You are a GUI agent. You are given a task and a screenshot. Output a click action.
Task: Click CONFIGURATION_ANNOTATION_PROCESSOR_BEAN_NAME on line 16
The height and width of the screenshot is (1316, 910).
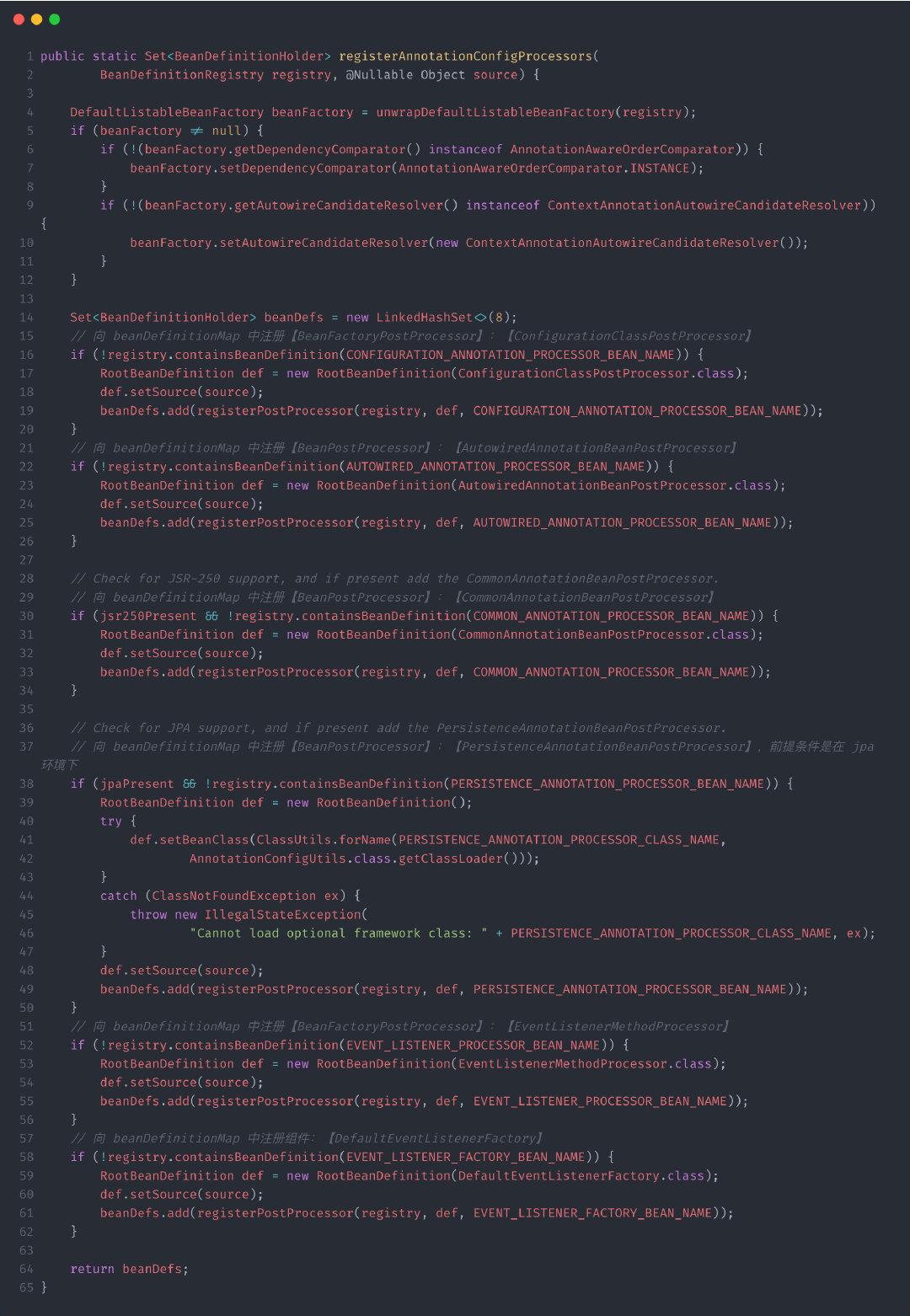pos(511,355)
